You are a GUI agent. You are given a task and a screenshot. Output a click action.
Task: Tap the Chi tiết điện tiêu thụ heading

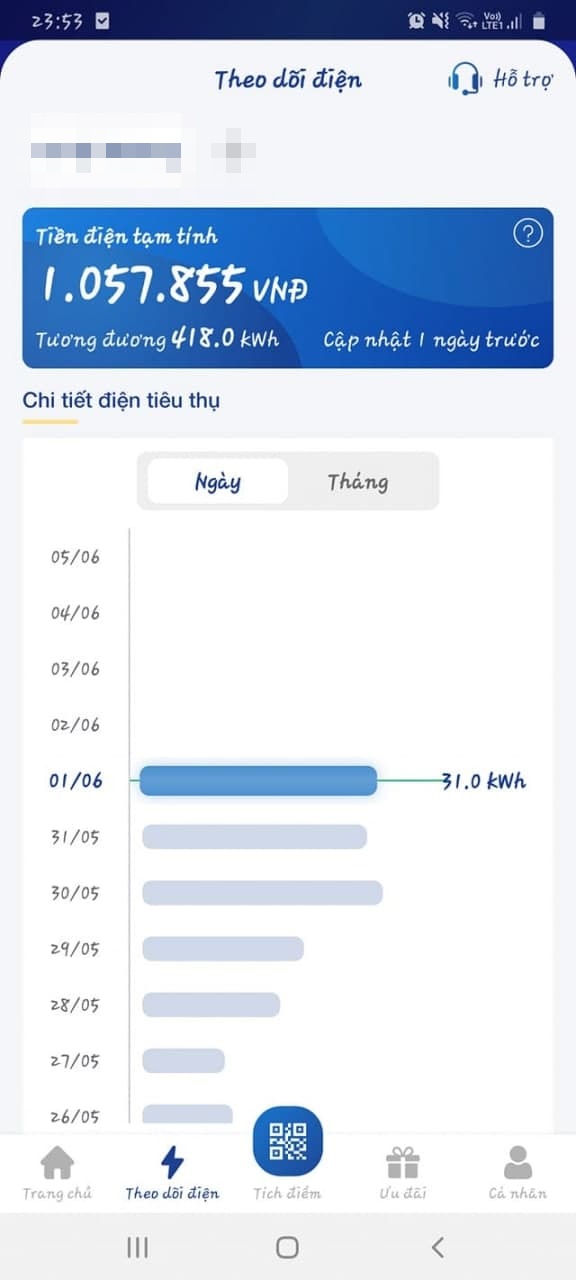point(121,400)
